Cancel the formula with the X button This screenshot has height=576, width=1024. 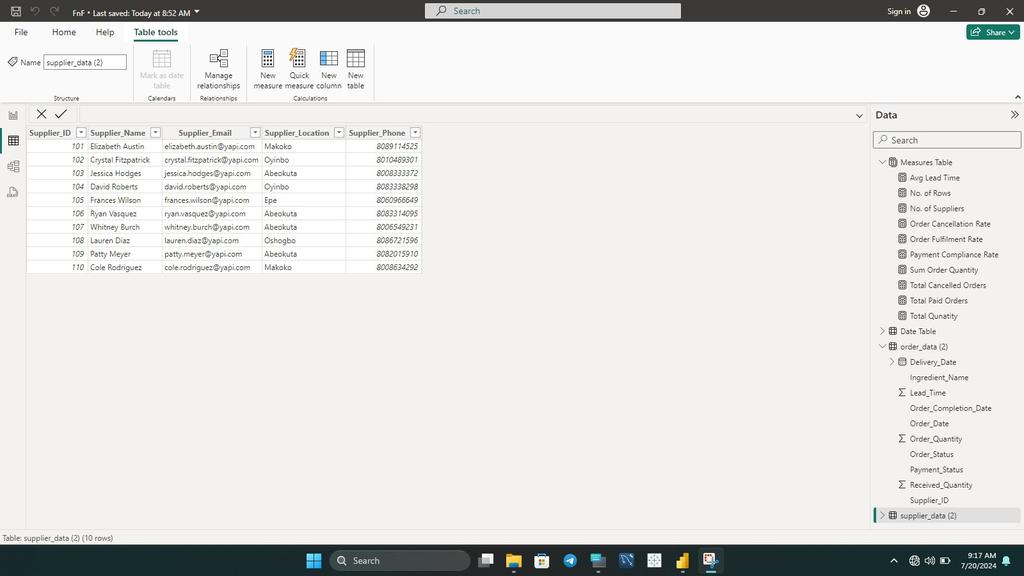pyautogui.click(x=41, y=114)
